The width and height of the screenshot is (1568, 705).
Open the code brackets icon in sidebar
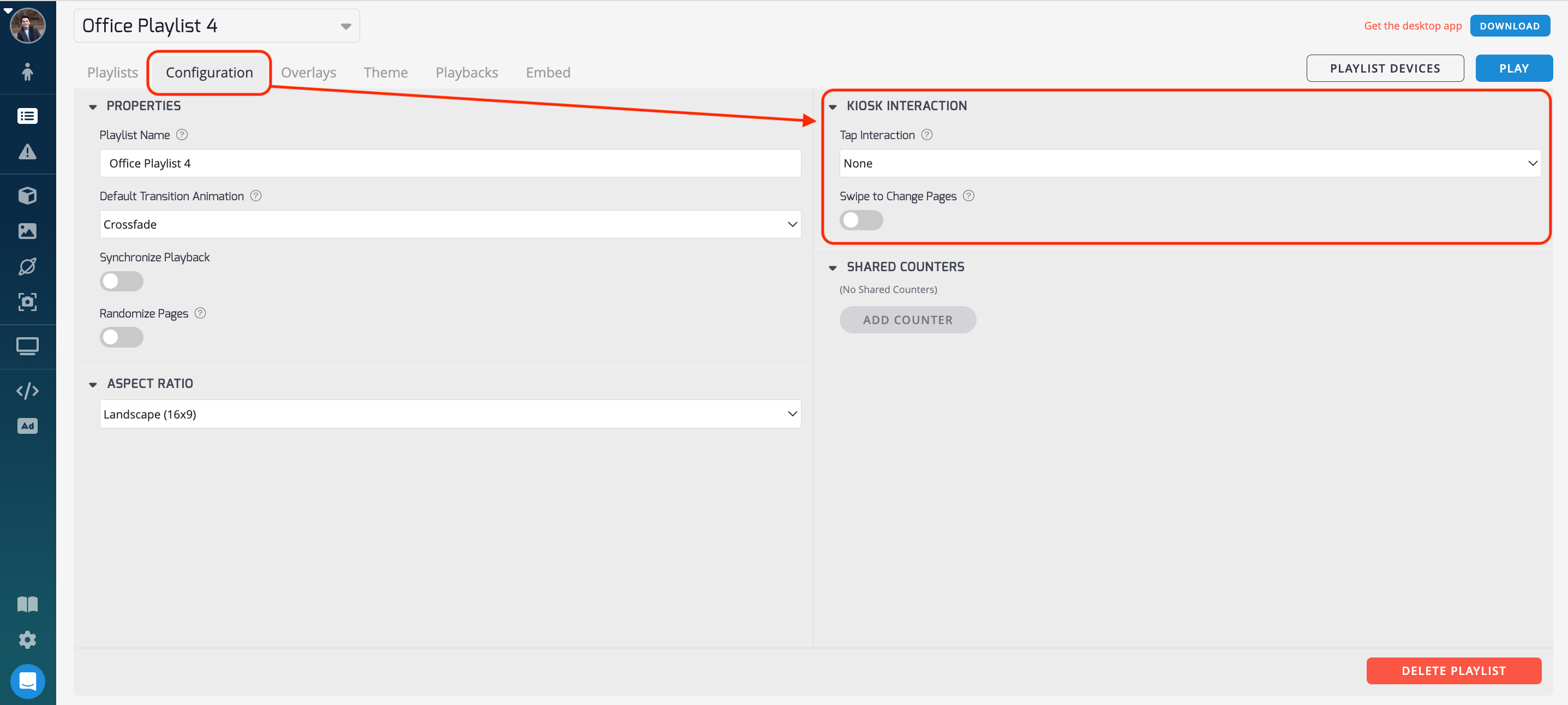click(27, 390)
